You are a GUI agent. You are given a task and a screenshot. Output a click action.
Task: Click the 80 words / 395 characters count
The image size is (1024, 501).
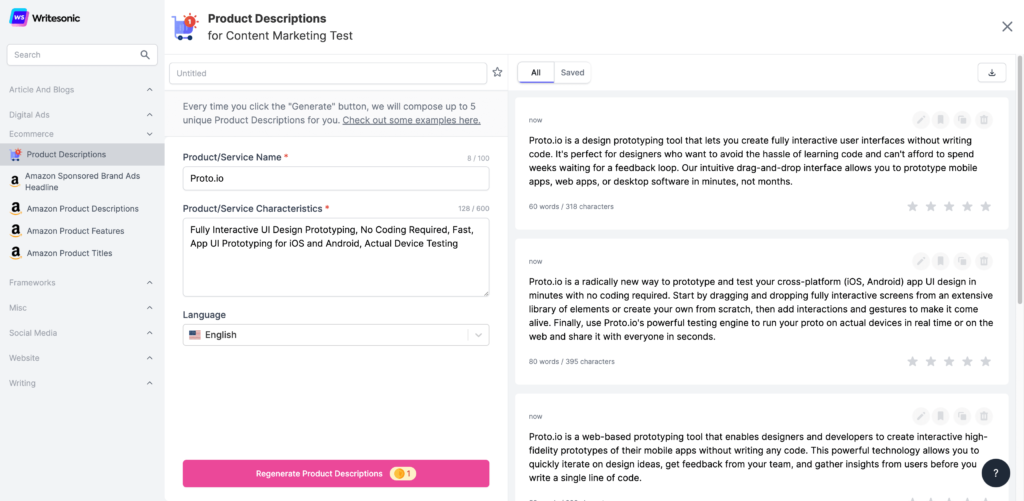pos(571,361)
